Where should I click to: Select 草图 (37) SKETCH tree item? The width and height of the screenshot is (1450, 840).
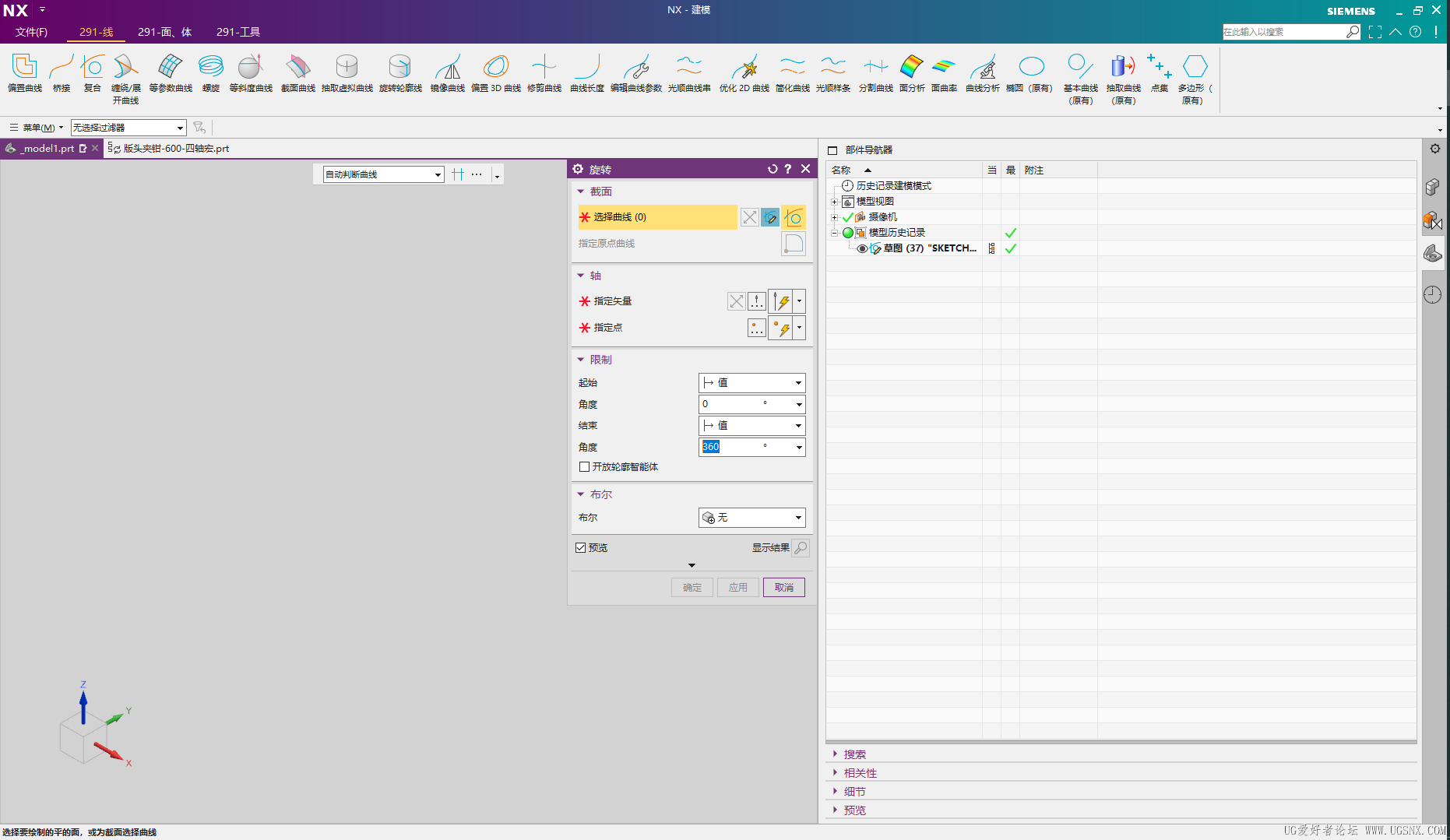(x=929, y=248)
